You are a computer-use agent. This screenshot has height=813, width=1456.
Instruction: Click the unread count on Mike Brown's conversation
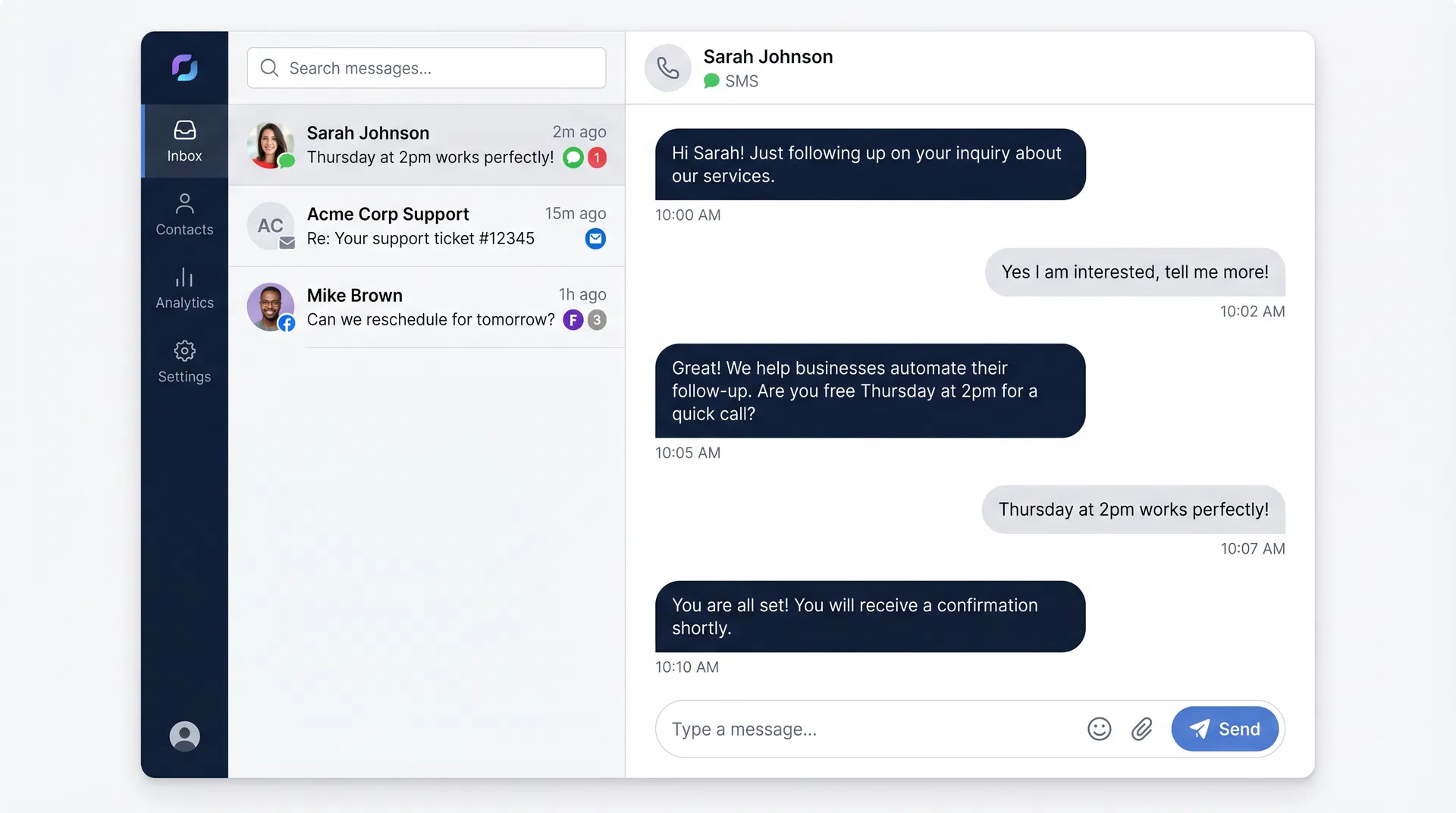596,320
